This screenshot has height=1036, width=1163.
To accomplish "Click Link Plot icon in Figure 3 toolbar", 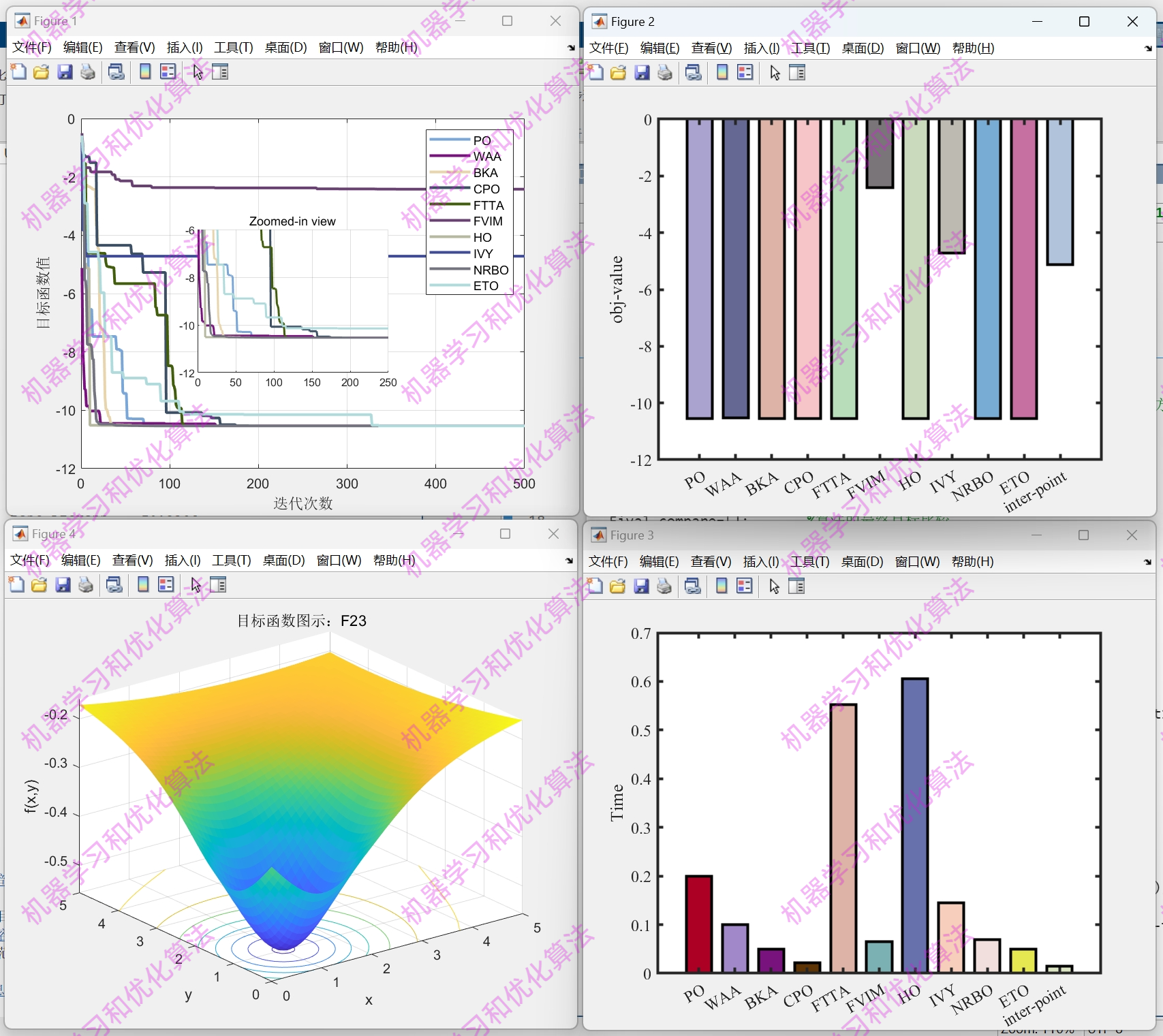I will pyautogui.click(x=693, y=586).
